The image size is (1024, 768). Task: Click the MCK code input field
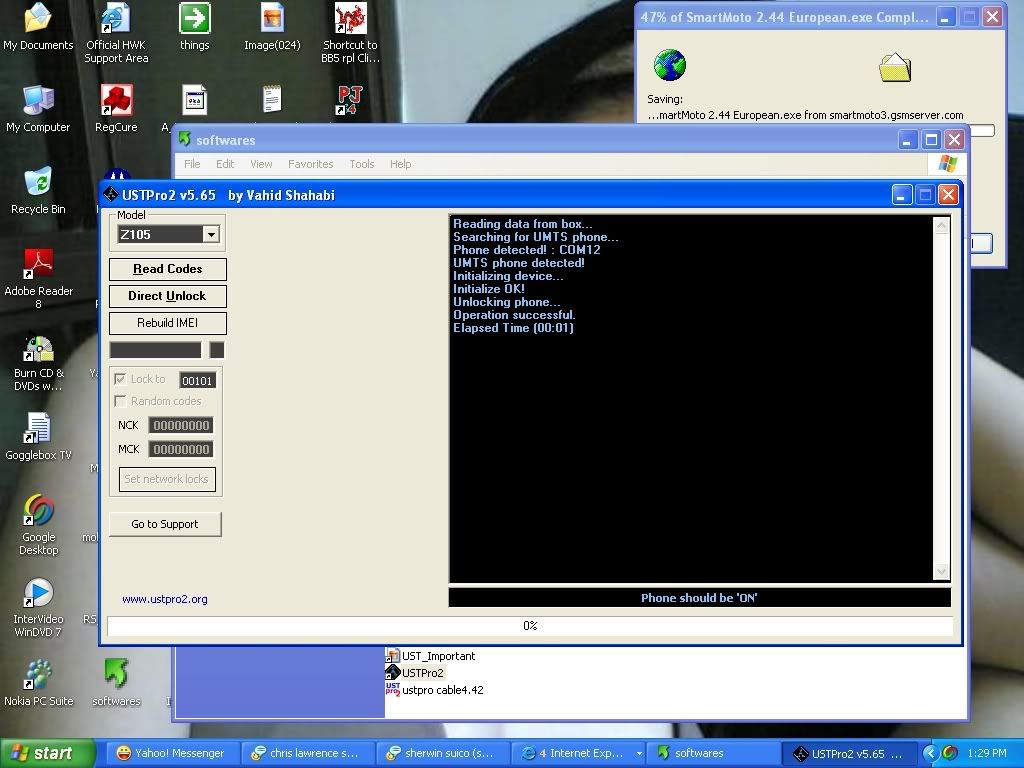click(x=181, y=449)
